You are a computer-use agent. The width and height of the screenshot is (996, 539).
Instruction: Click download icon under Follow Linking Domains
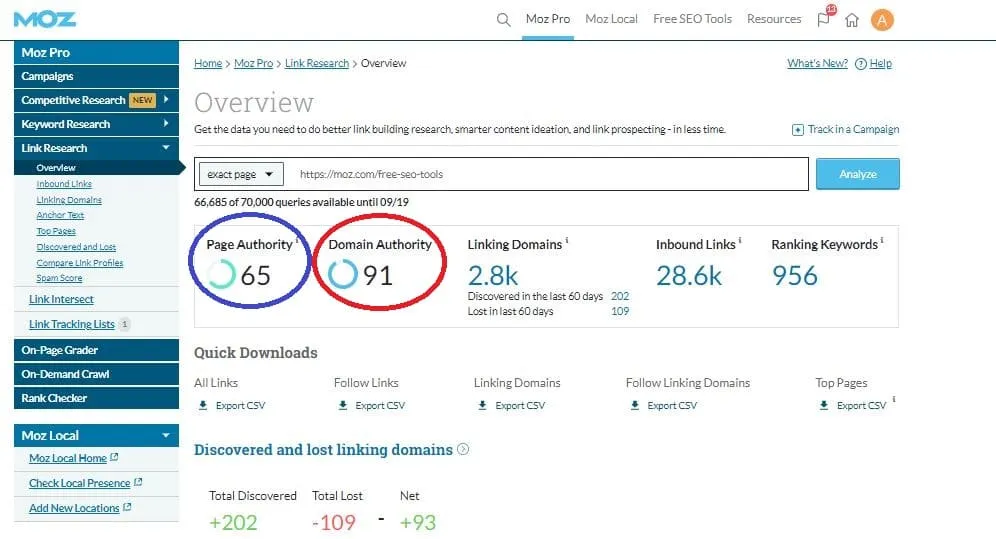[635, 405]
